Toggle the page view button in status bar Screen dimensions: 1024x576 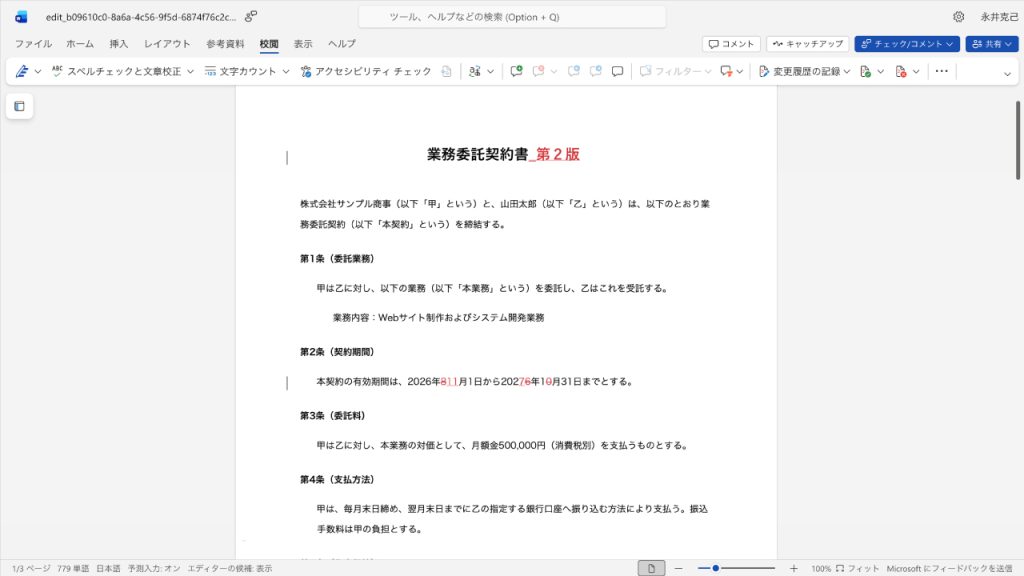click(x=651, y=568)
